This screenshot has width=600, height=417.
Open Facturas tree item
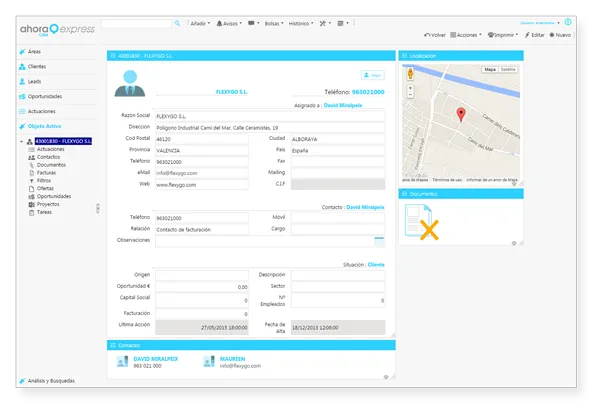tap(46, 173)
